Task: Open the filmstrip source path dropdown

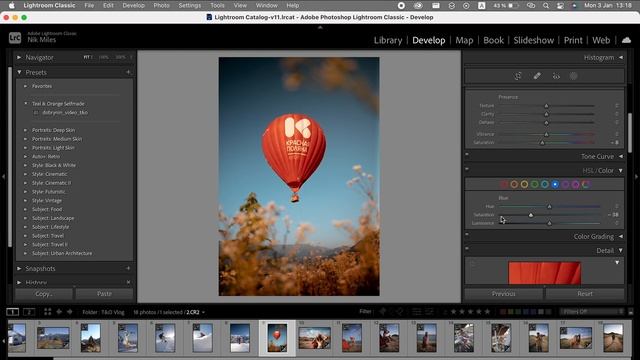Action: pos(203,312)
